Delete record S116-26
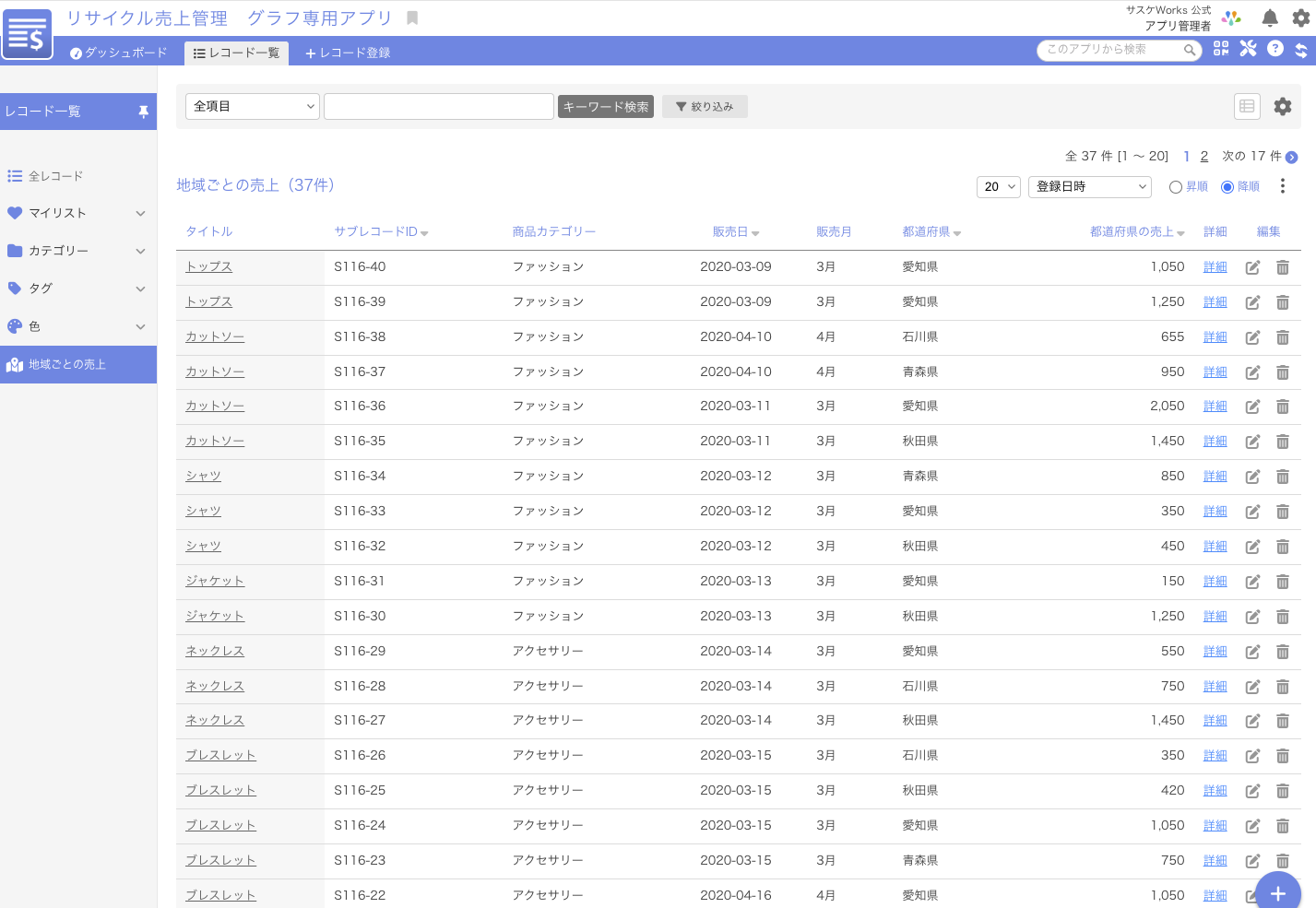This screenshot has width=1316, height=908. pos(1283,756)
